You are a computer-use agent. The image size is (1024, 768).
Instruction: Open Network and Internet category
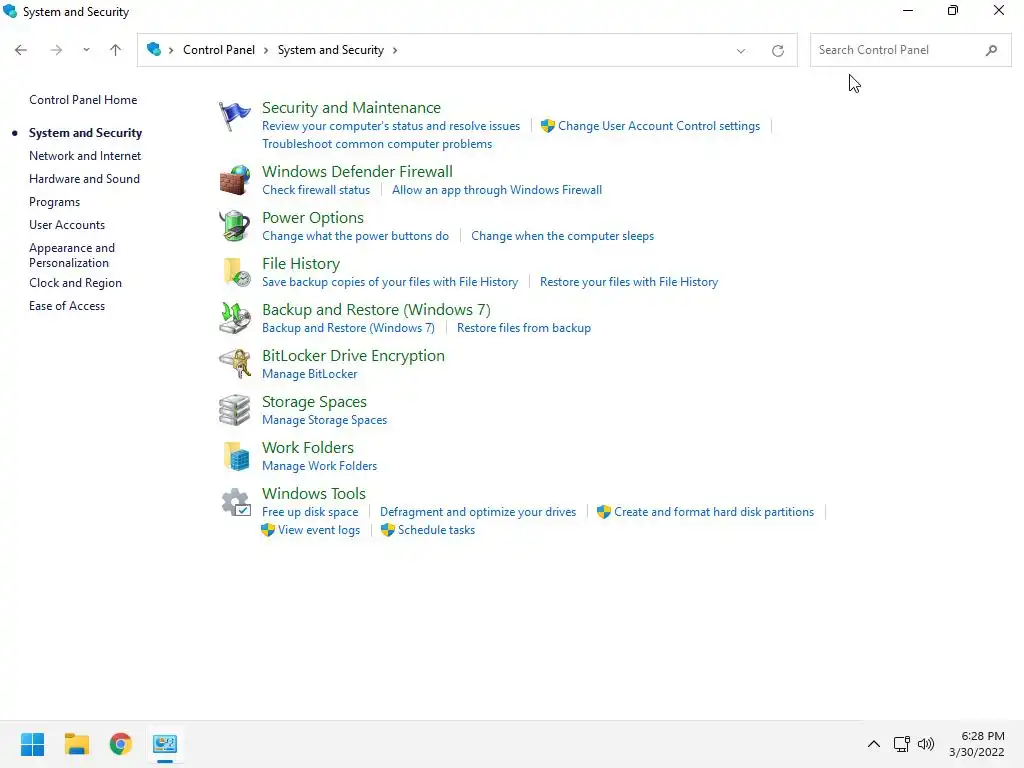85,156
